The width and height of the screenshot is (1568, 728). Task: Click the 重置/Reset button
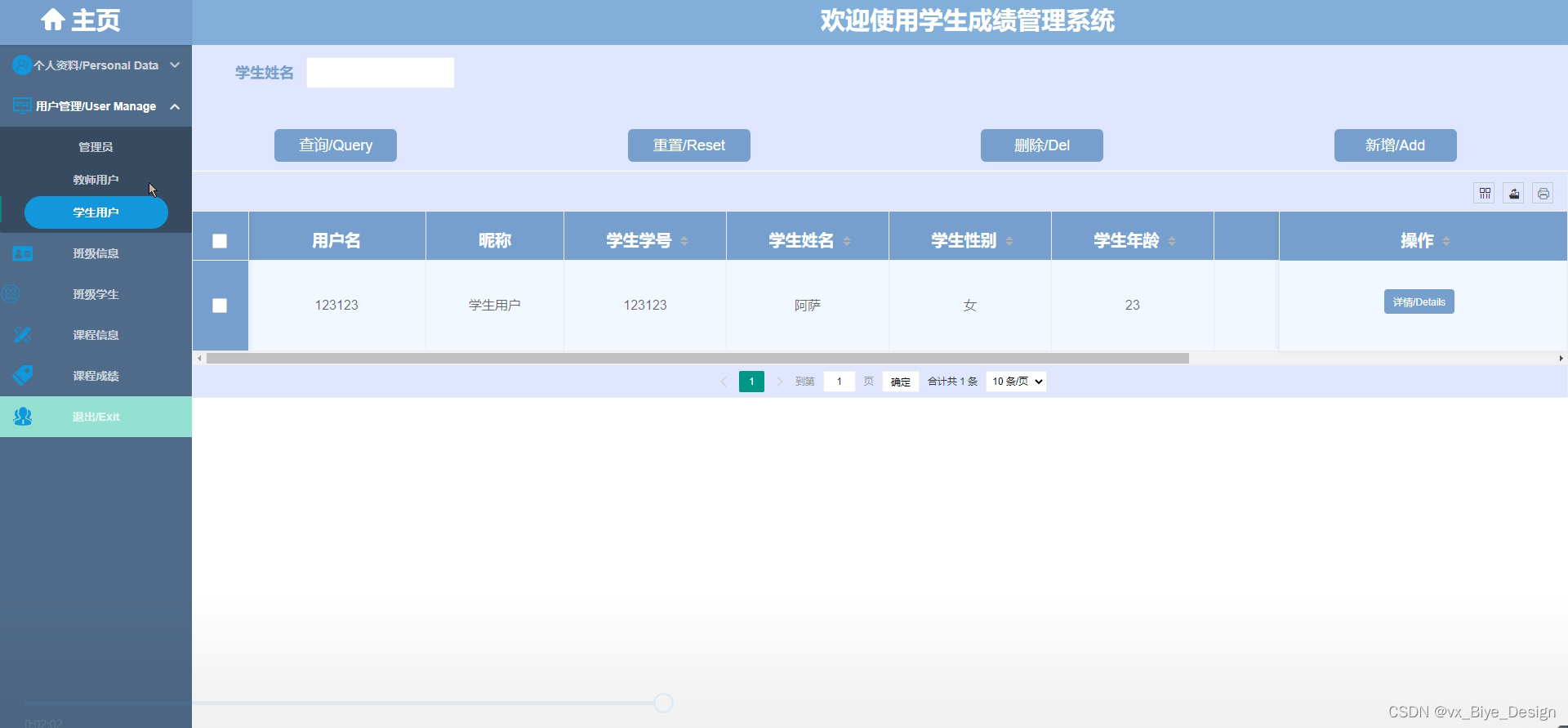click(x=689, y=145)
